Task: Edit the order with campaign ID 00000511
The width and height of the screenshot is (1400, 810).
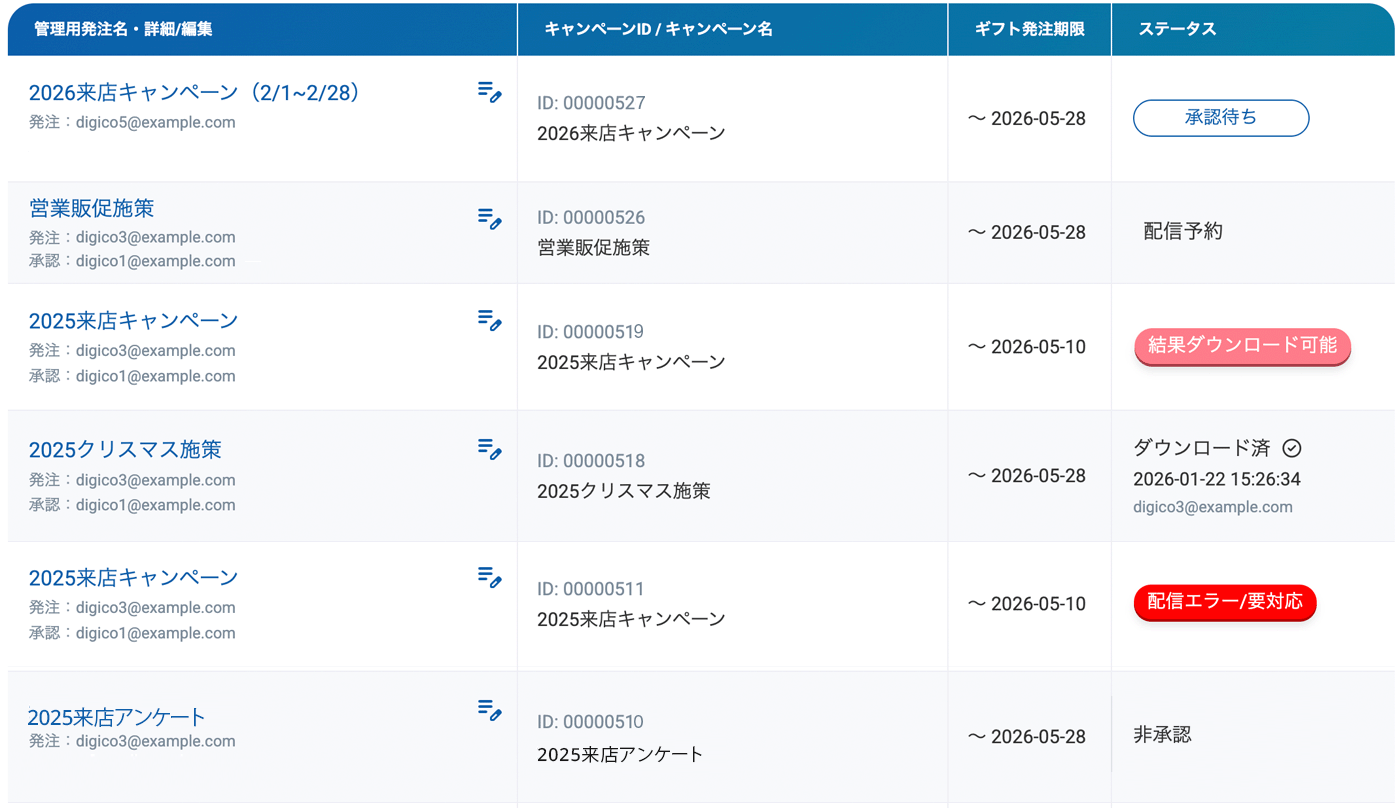Action: coord(489,577)
